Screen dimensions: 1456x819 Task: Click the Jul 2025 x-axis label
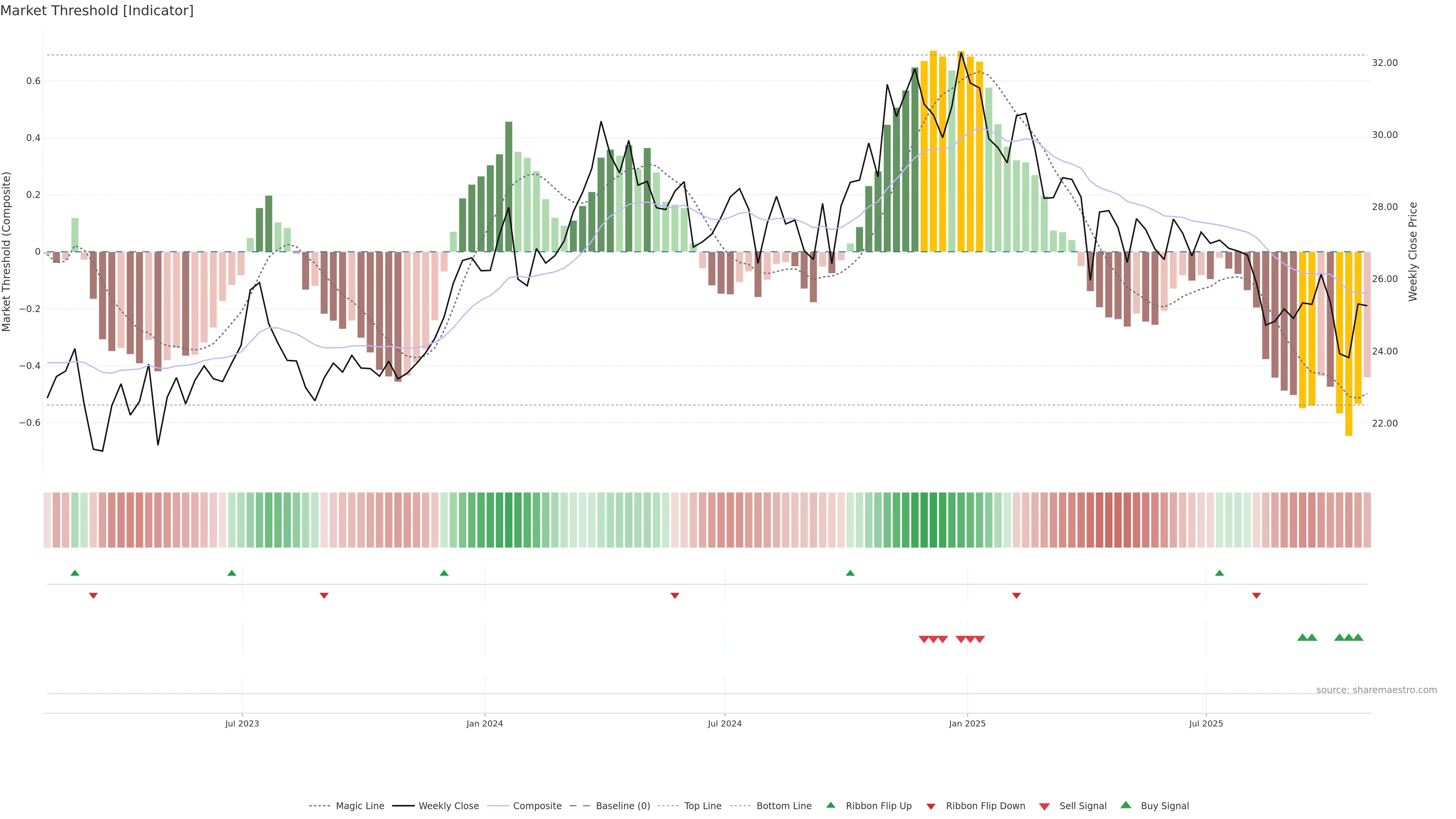coord(1206,723)
